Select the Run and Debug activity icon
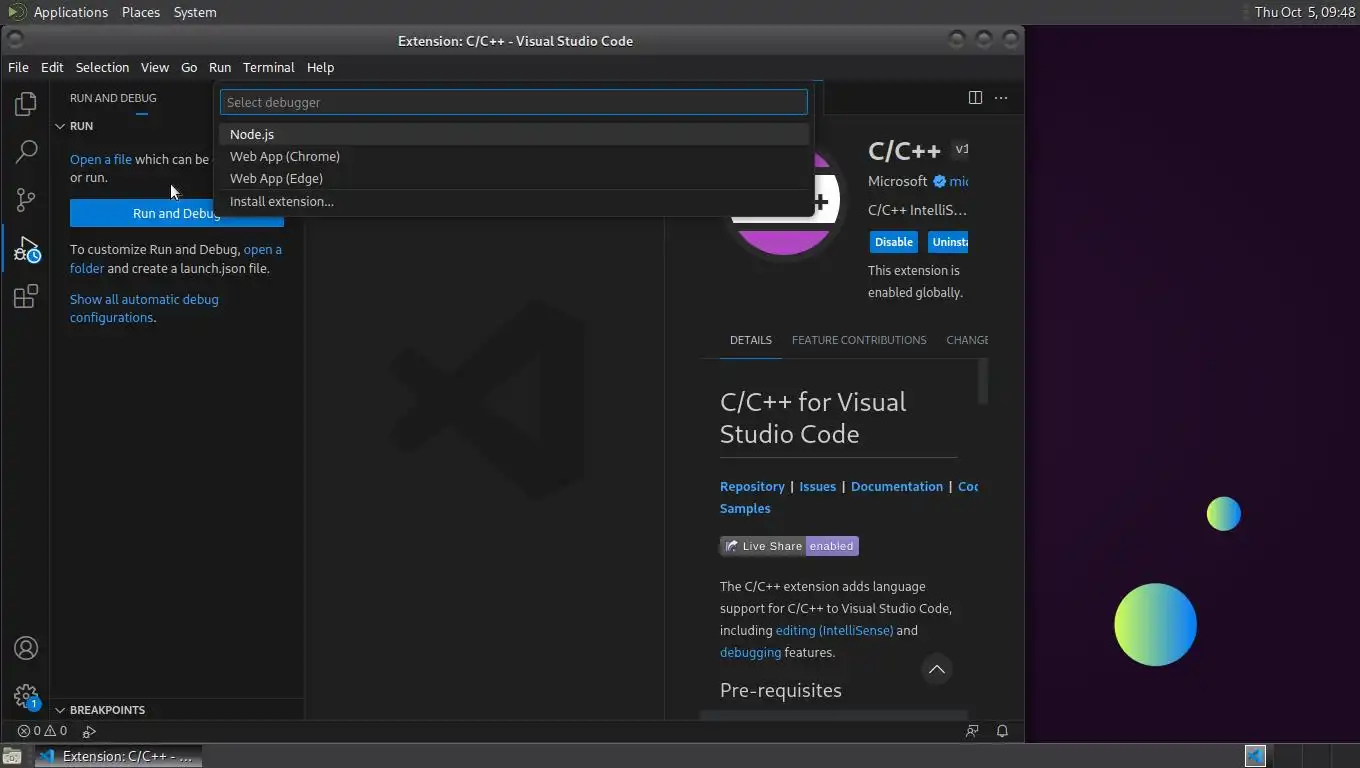1360x768 pixels. [26, 249]
